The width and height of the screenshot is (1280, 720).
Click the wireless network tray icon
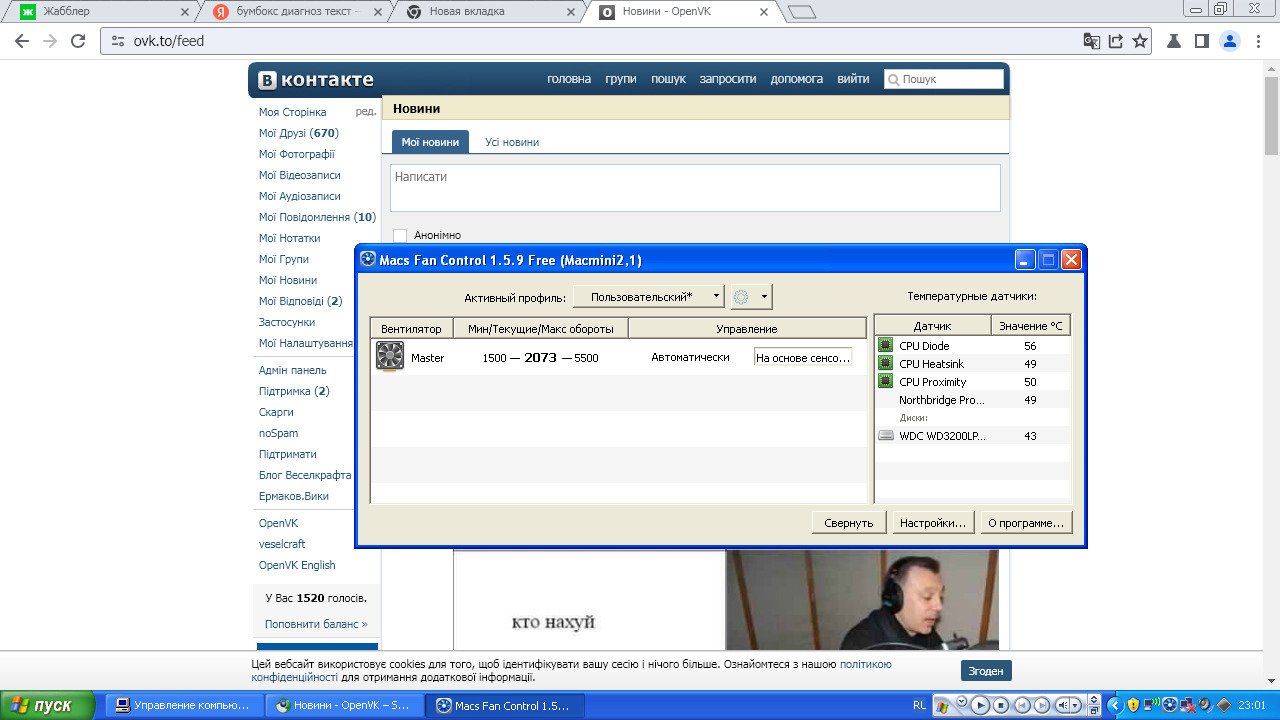1152,705
